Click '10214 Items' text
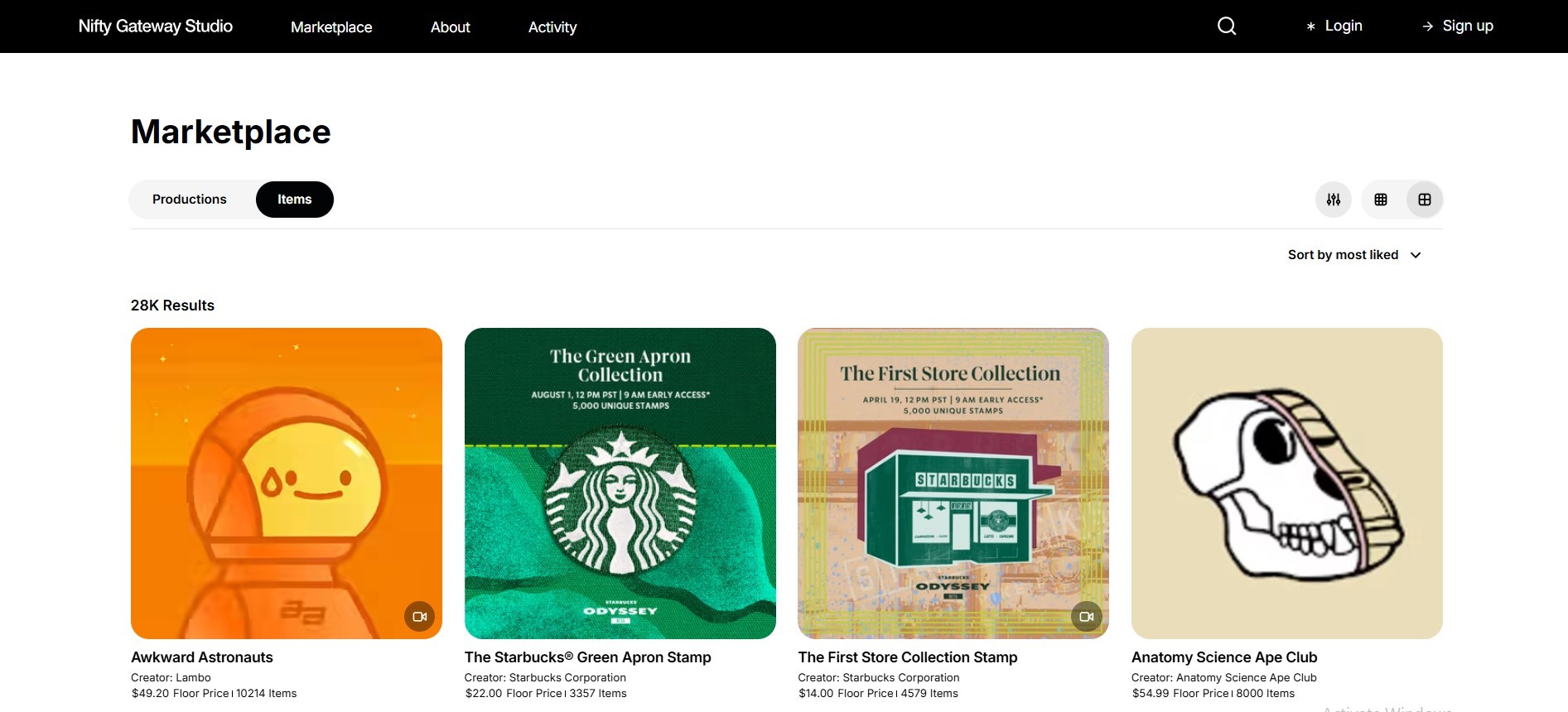Viewport: 1568px width, 712px height. [x=266, y=694]
